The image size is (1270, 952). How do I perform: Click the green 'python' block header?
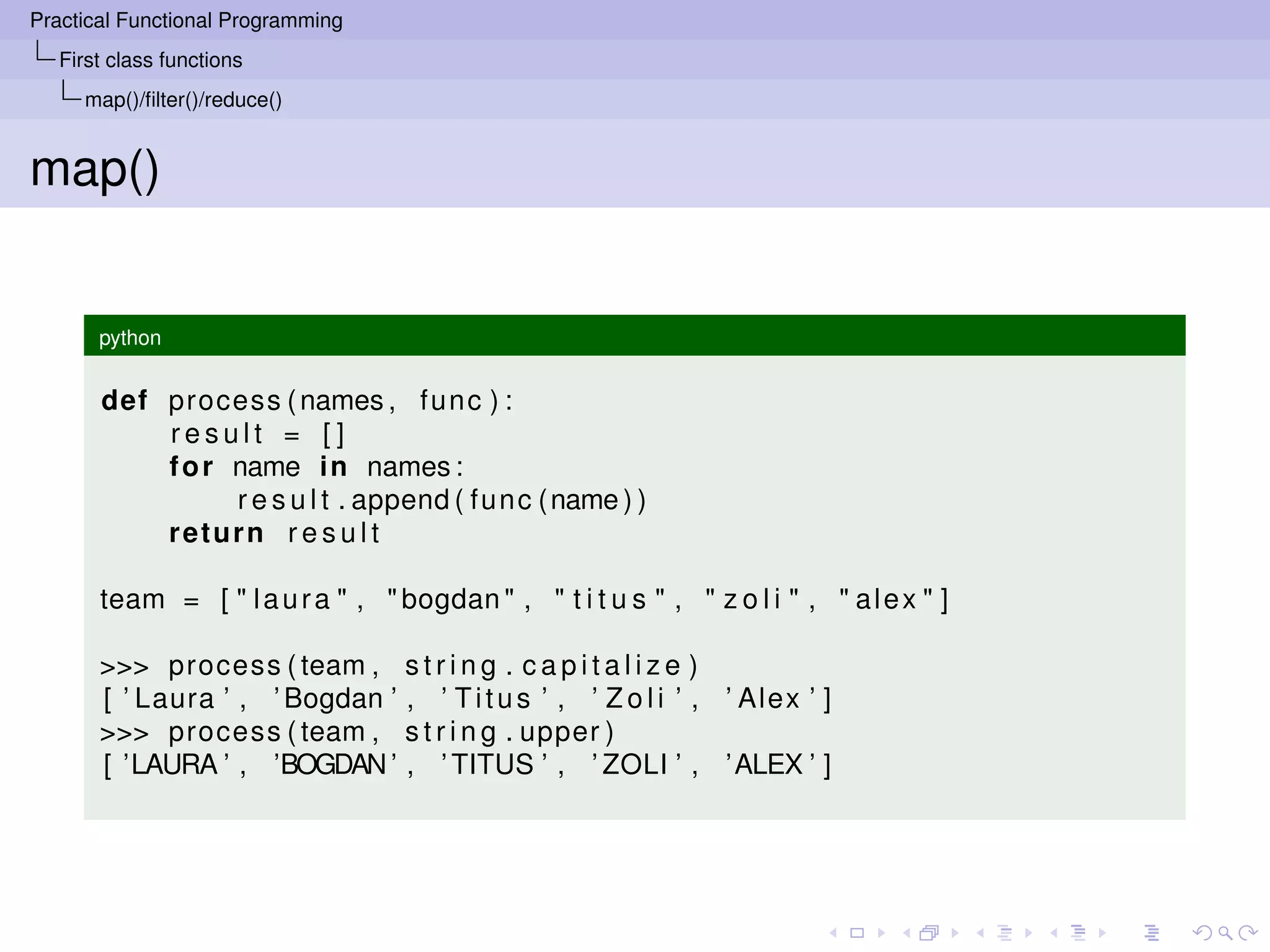click(x=634, y=335)
